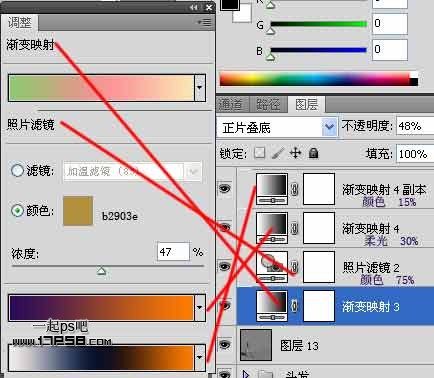Select the 颜色 radio button
The width and height of the screenshot is (434, 378).
tap(17, 210)
